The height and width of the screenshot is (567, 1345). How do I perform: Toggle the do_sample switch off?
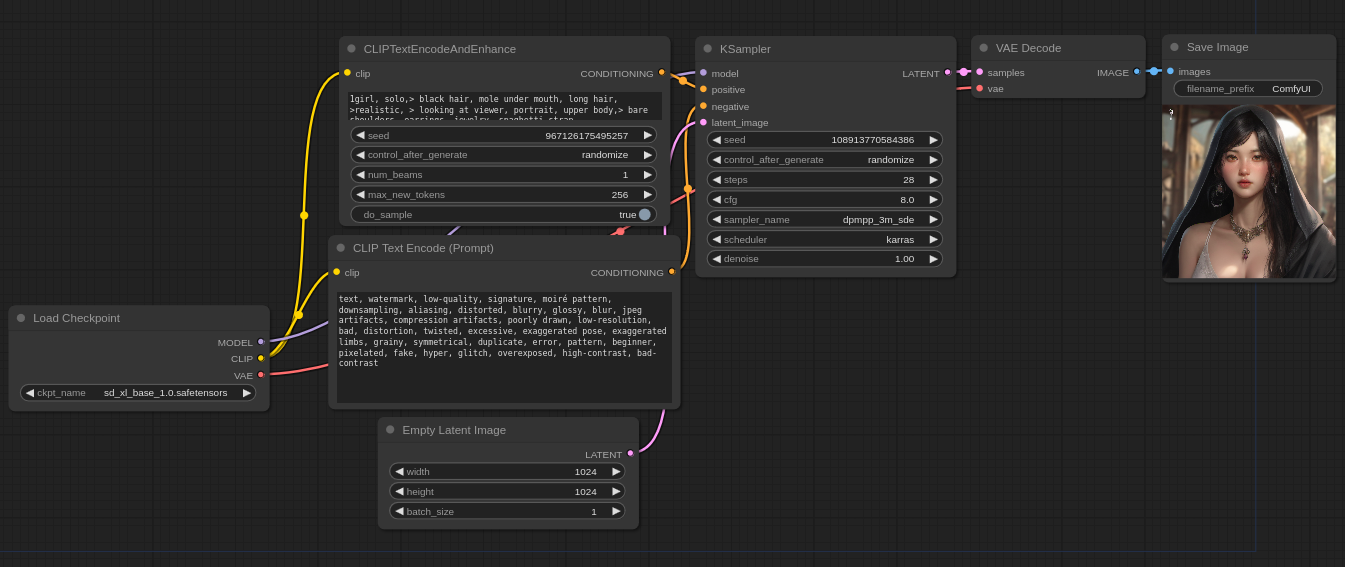coord(644,214)
